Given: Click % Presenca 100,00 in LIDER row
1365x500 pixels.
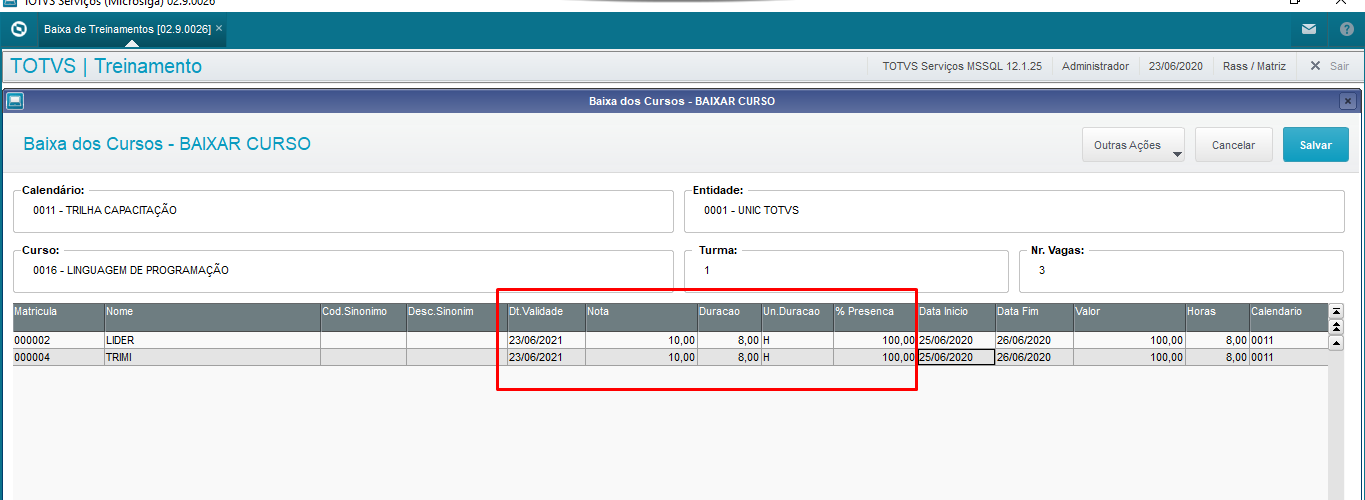Looking at the screenshot, I should click(x=875, y=340).
